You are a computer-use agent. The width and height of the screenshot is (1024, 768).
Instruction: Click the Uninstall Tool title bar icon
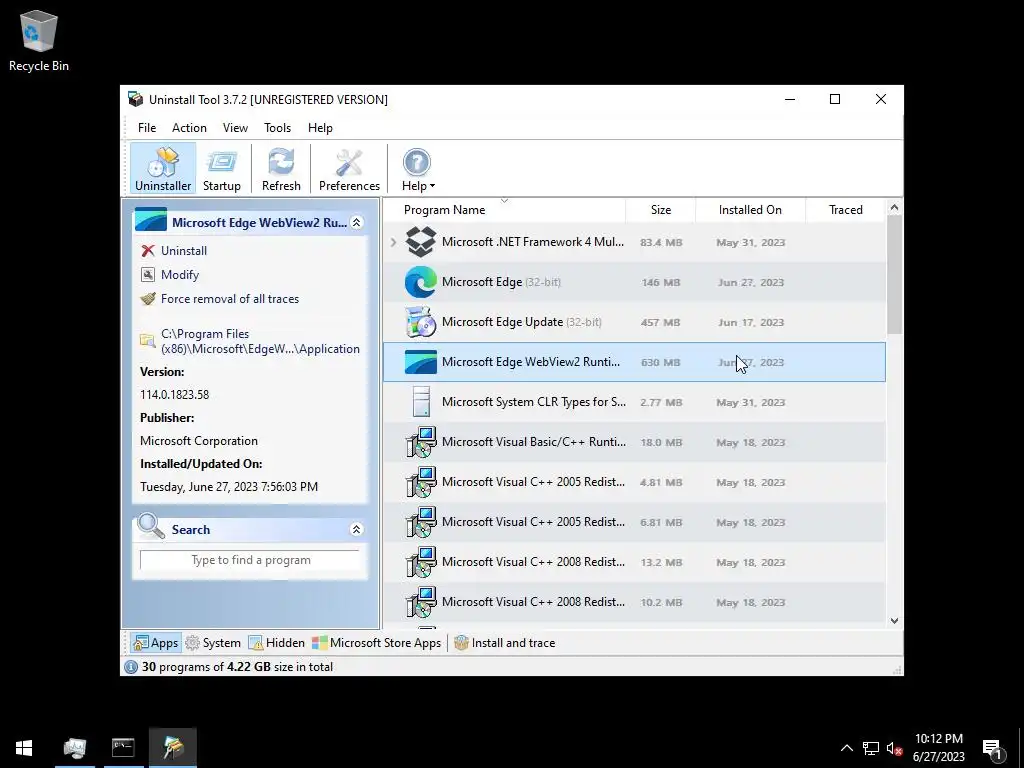[135, 99]
